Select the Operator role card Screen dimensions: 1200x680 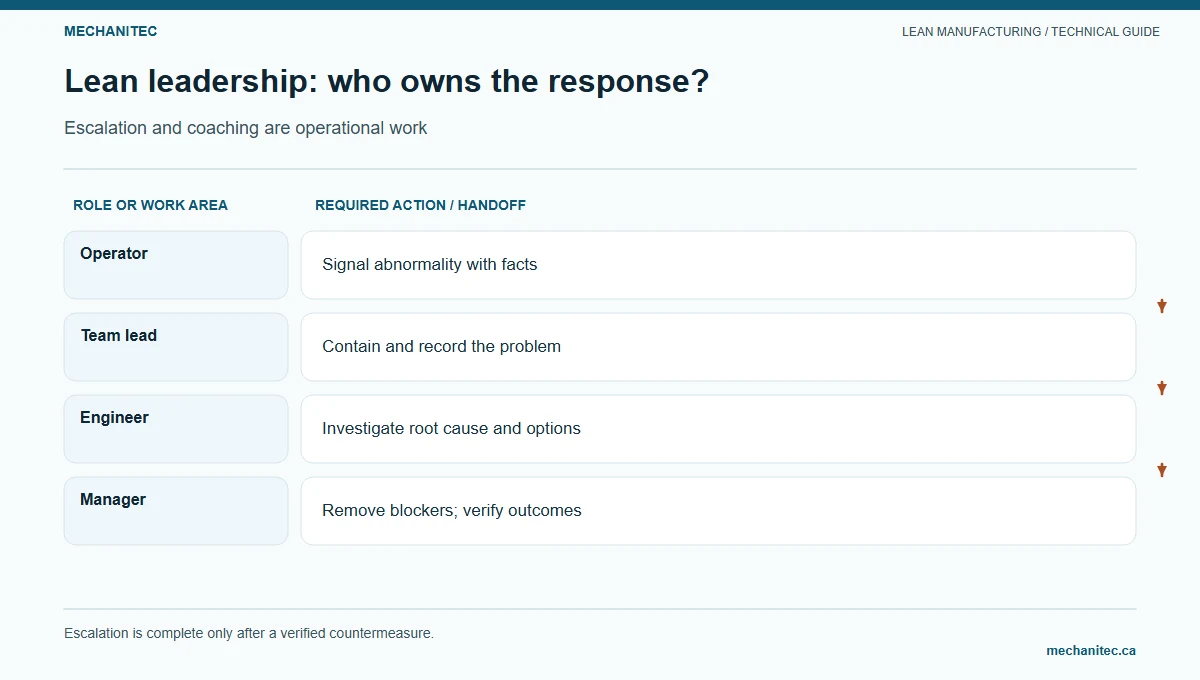(176, 265)
